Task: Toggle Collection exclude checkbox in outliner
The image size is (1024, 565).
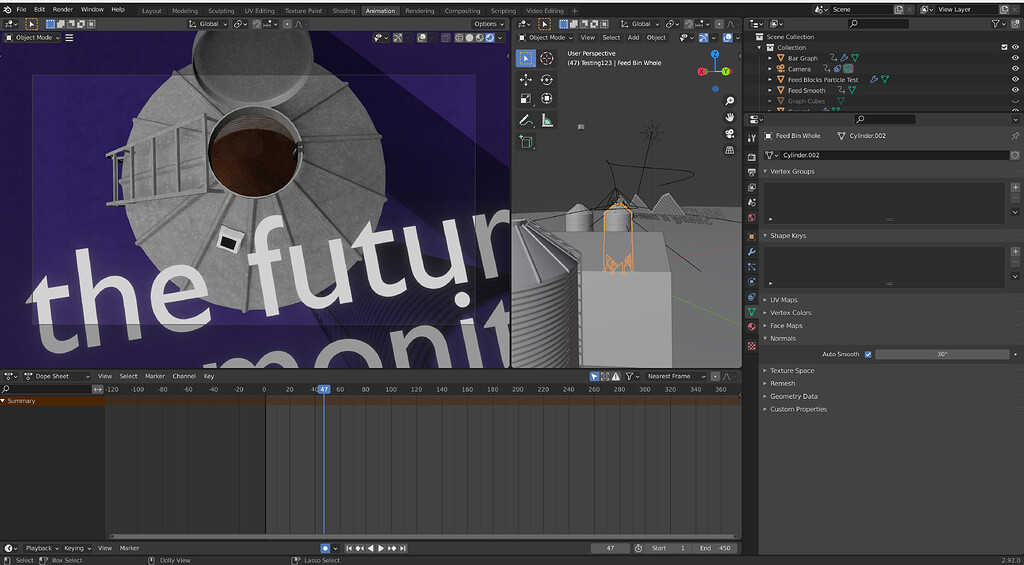Action: point(1004,47)
